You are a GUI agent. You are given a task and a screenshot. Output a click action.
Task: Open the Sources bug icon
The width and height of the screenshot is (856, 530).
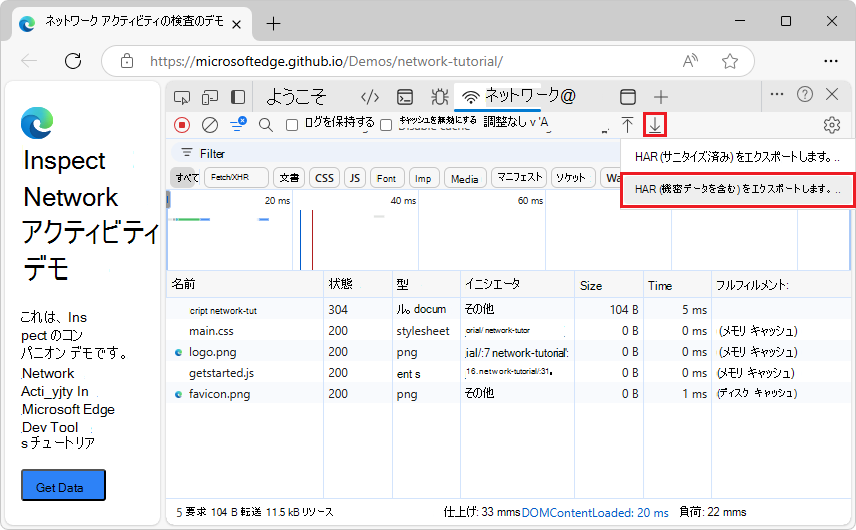click(x=439, y=97)
